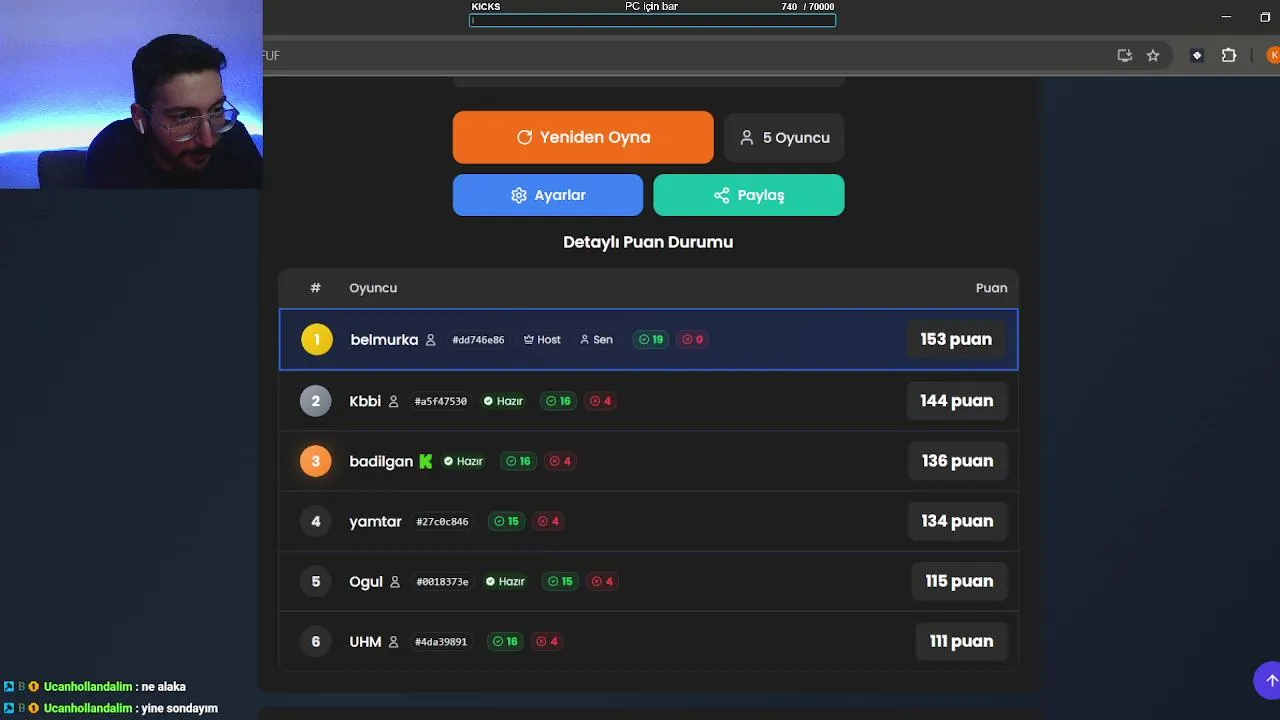Image resolution: width=1280 pixels, height=720 pixels.
Task: Click the dark extension icon beside the star
Action: (1197, 56)
